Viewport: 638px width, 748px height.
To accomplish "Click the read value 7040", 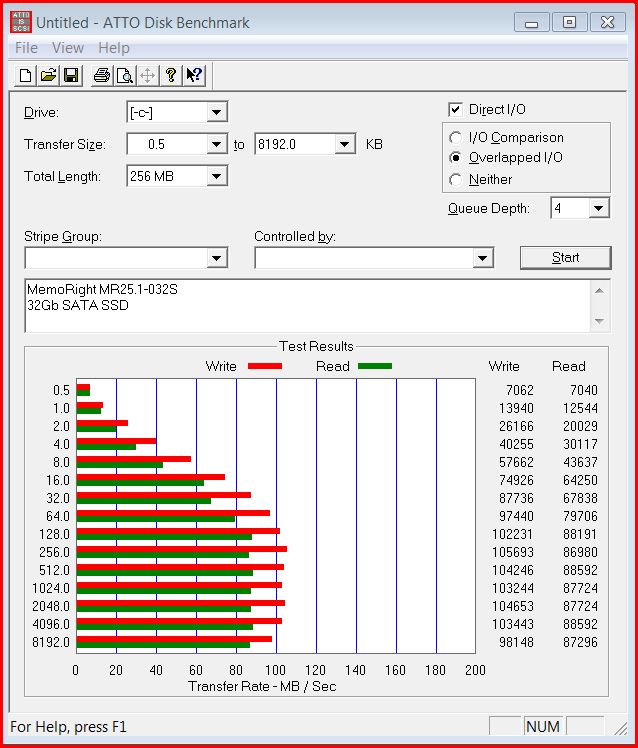I will pos(584,390).
